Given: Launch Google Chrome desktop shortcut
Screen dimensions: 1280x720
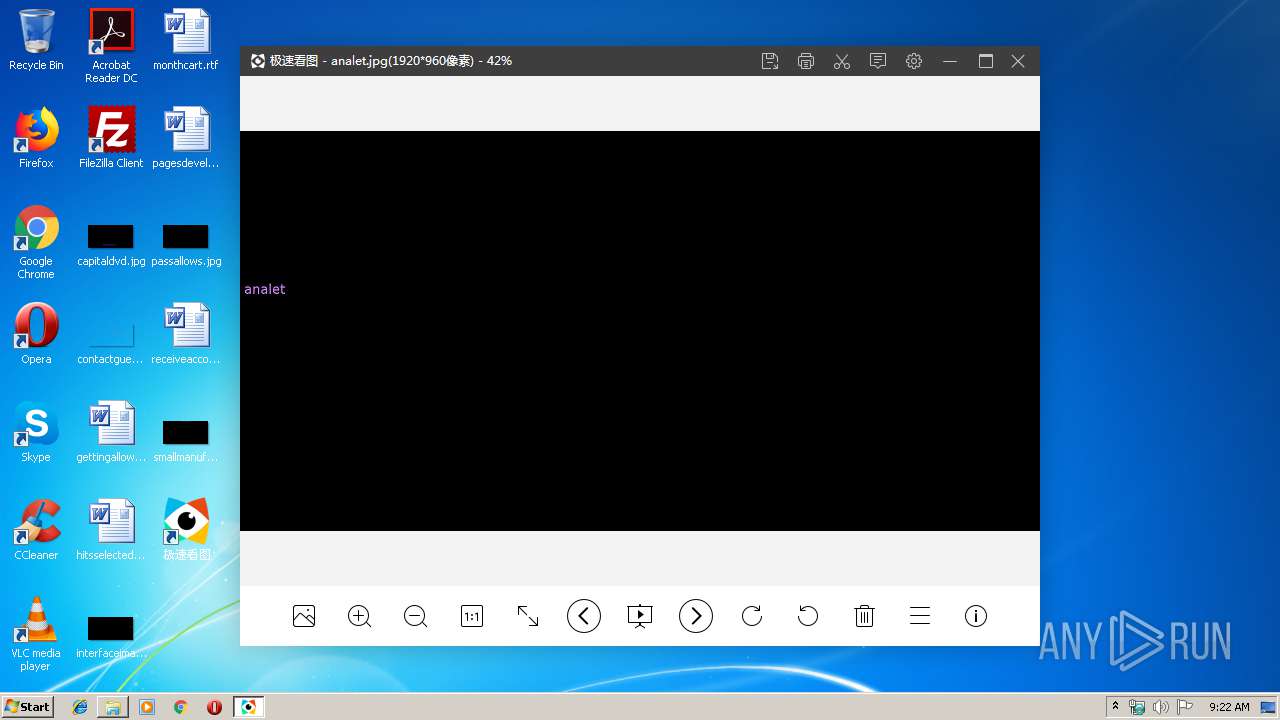Looking at the screenshot, I should tap(36, 242).
